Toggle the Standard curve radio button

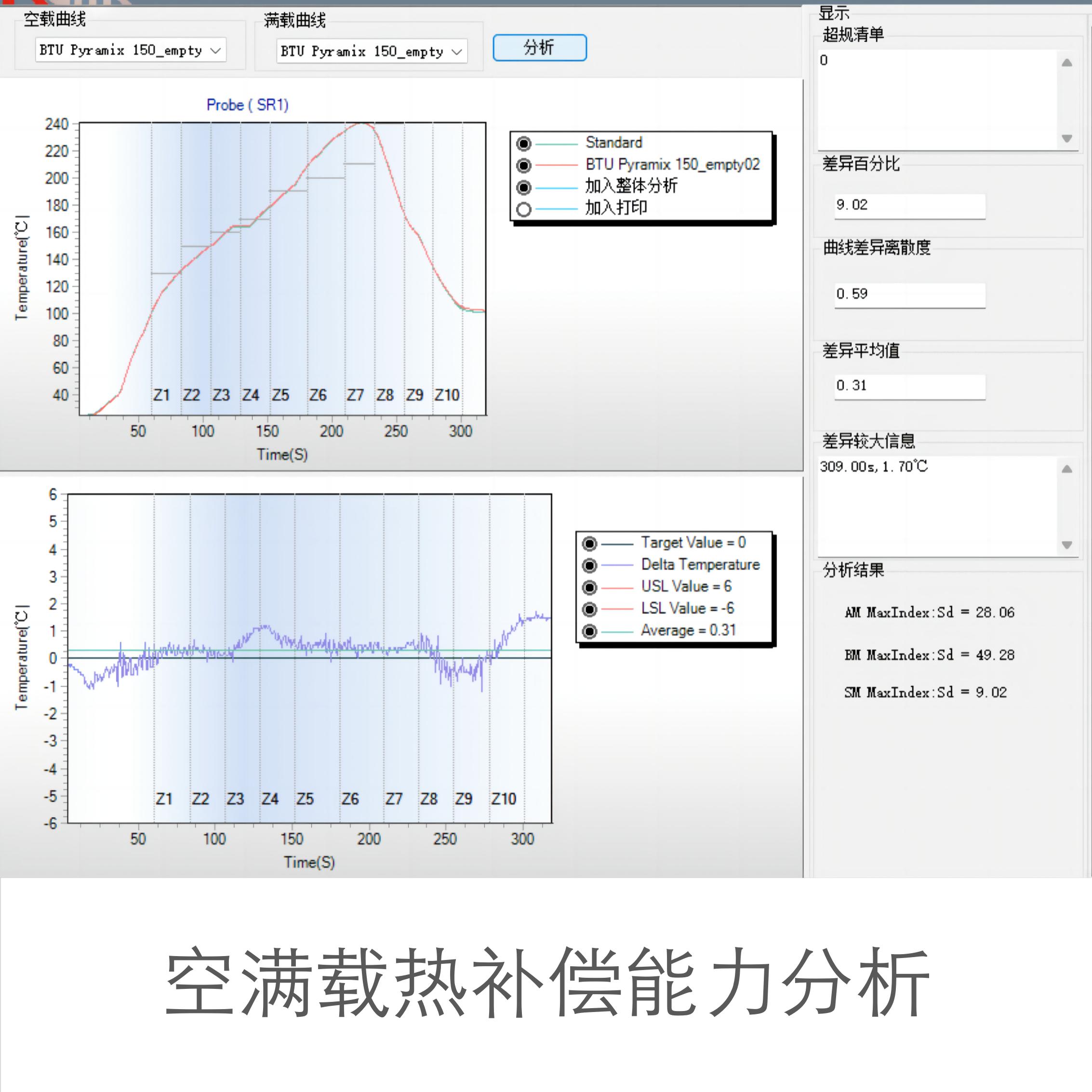[x=524, y=144]
